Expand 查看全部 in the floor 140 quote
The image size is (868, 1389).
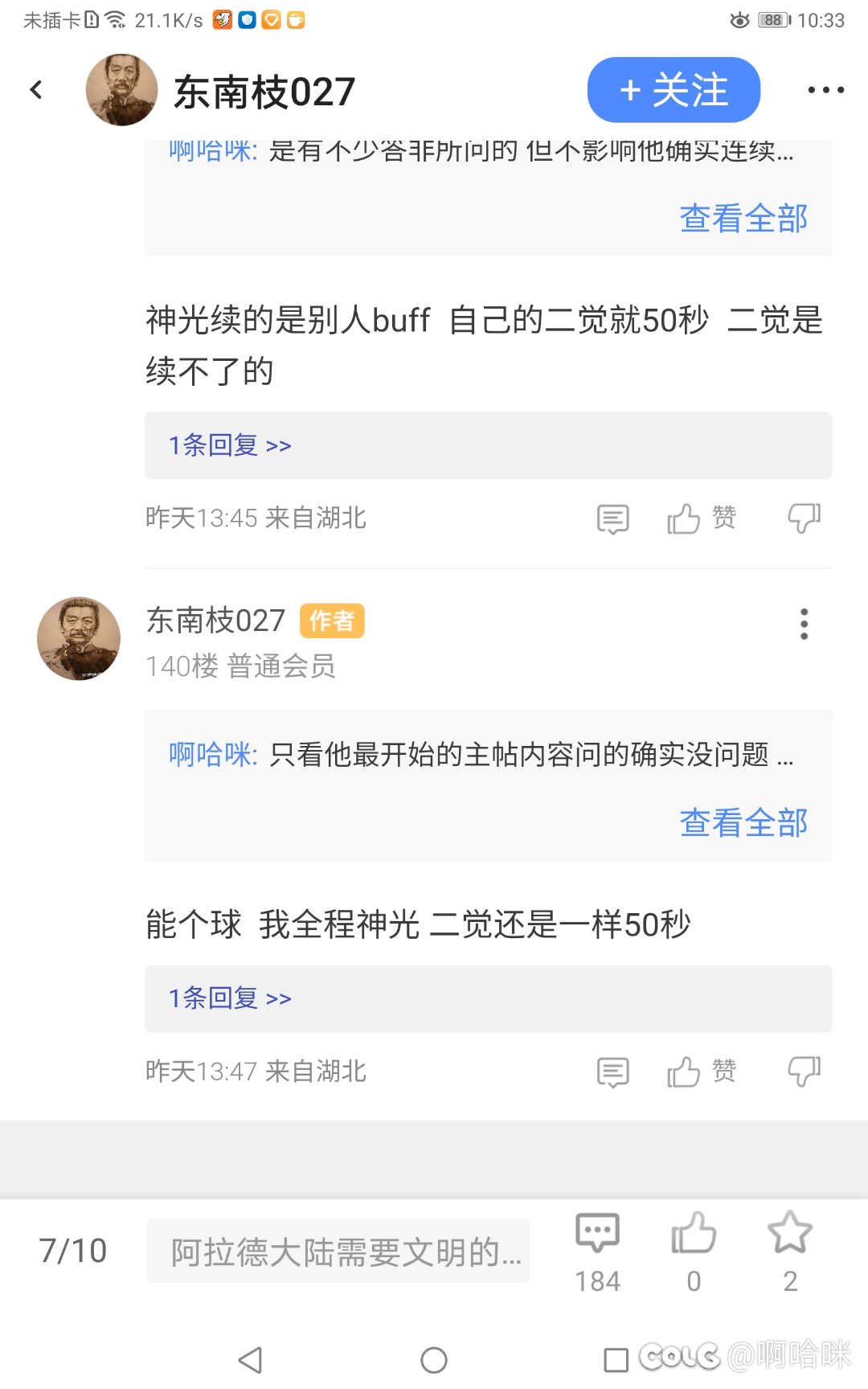(743, 822)
